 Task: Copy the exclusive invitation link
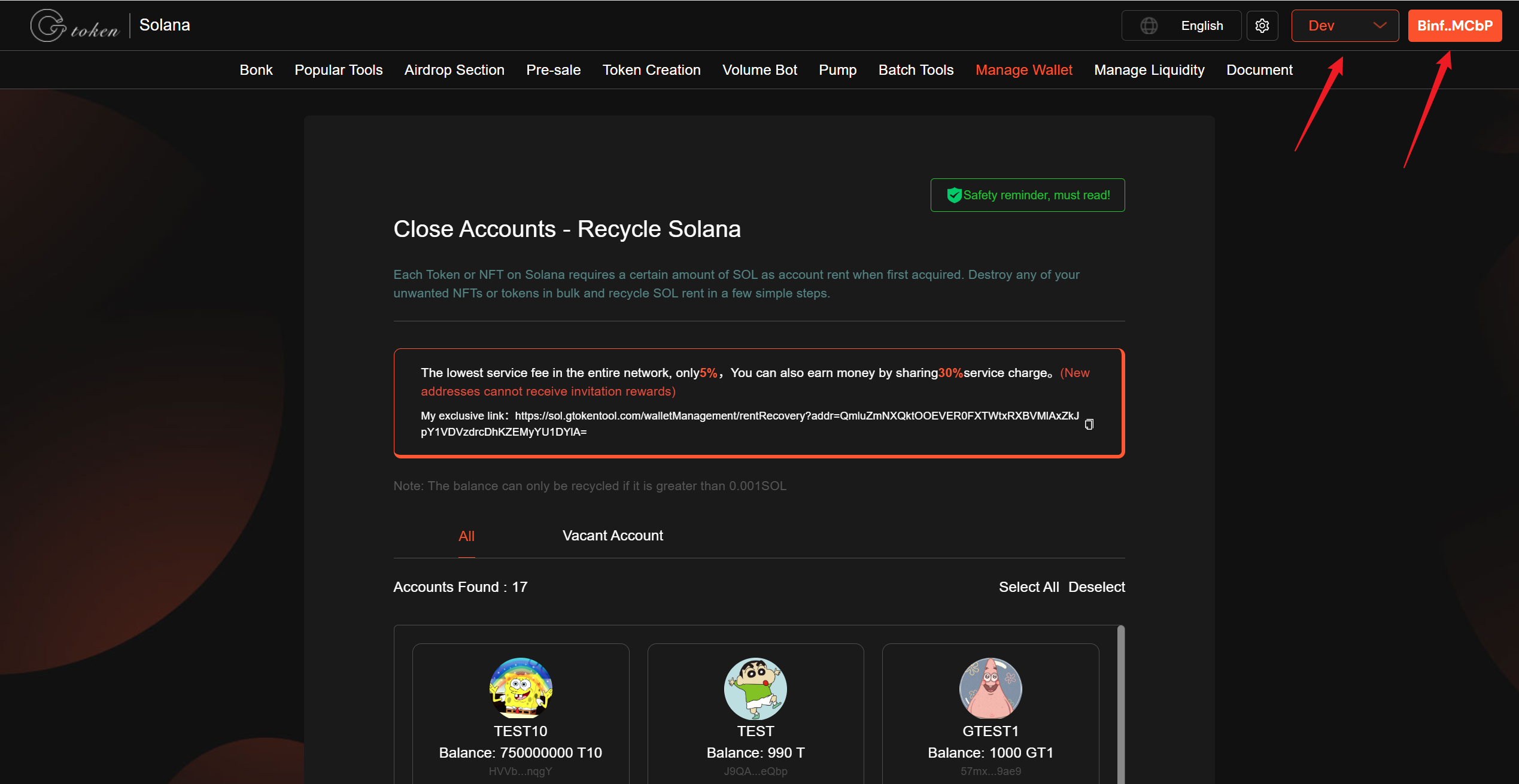[1089, 424]
